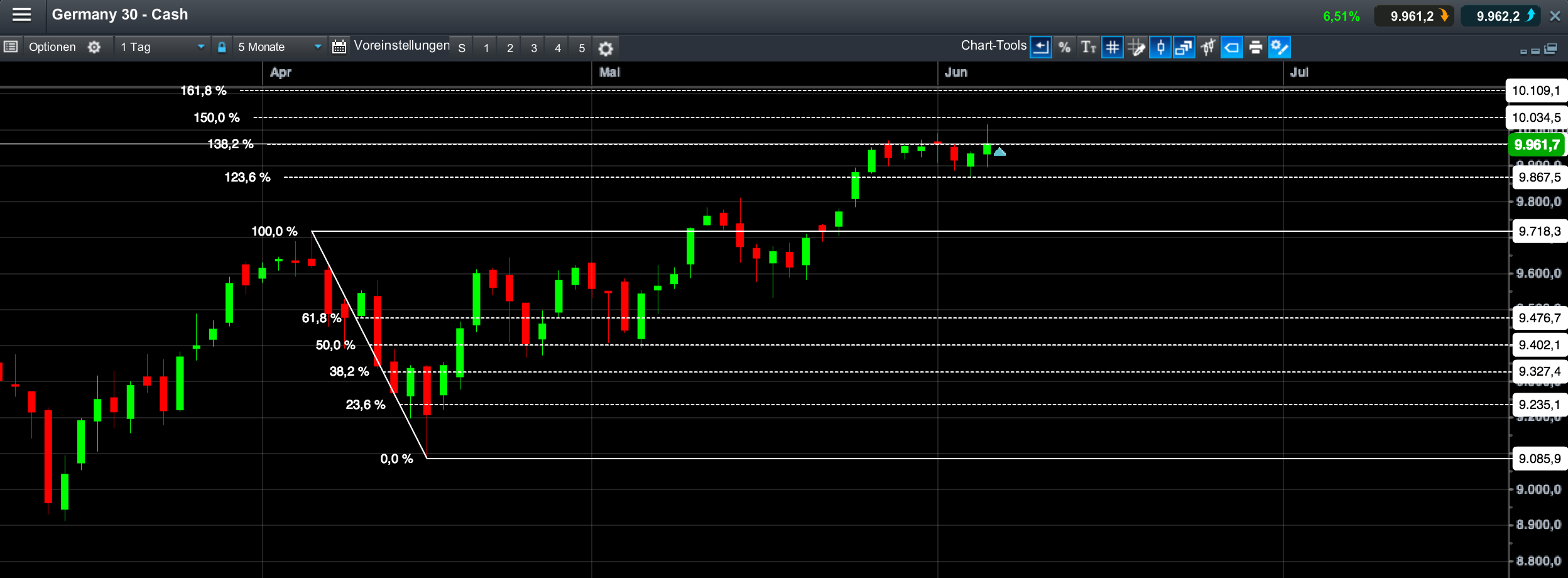Switch to percent scale chart tool

[1064, 47]
